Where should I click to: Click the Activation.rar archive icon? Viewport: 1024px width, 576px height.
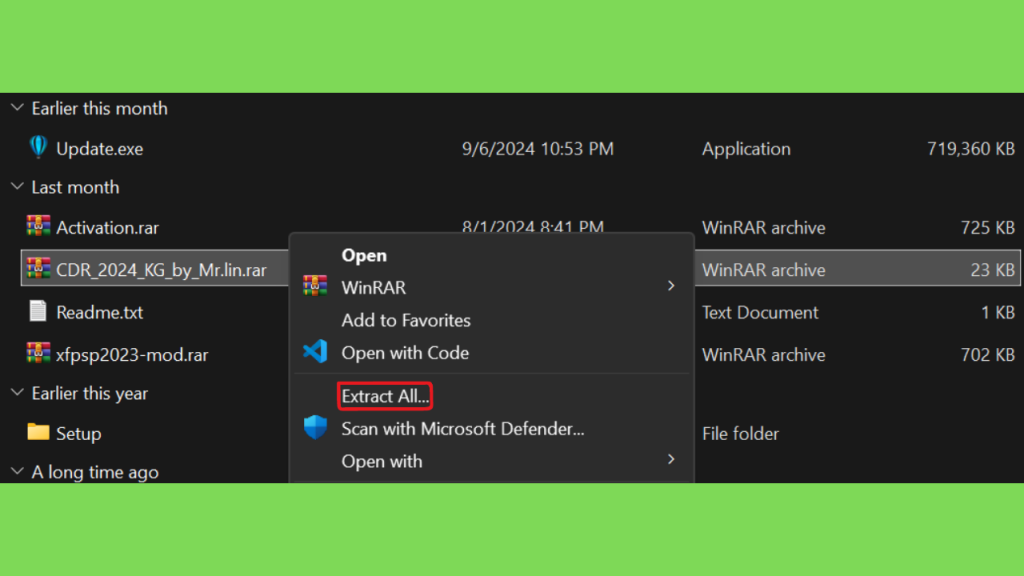(x=38, y=226)
